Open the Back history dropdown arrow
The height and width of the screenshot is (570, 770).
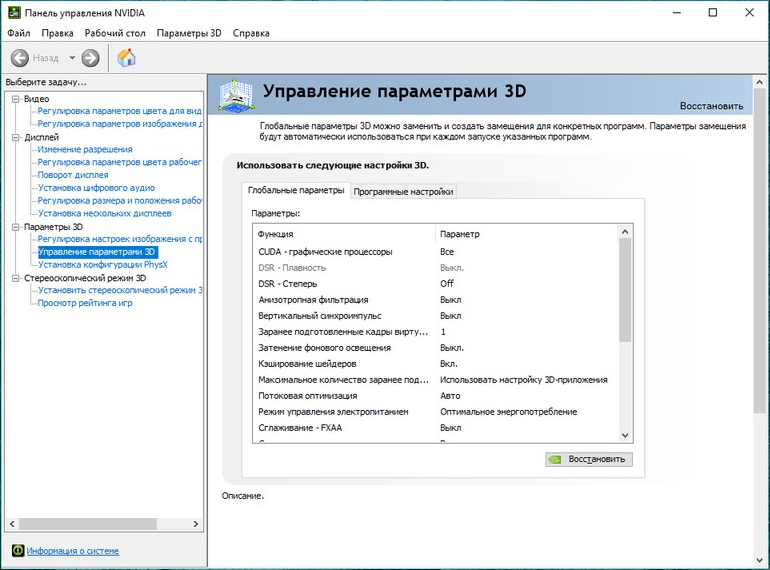click(x=72, y=58)
